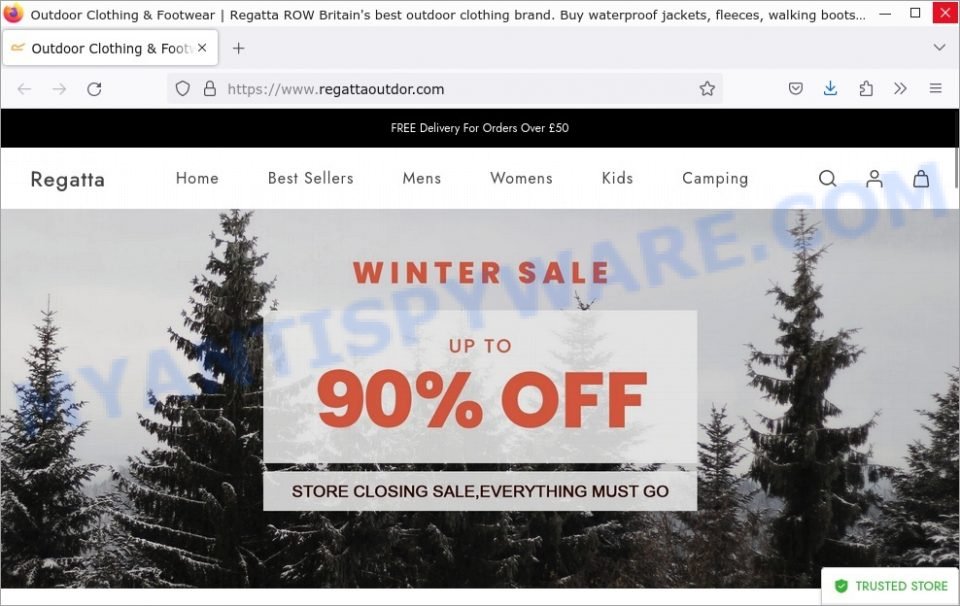Open the shopping bag cart icon
960x606 pixels.
pyautogui.click(x=921, y=178)
